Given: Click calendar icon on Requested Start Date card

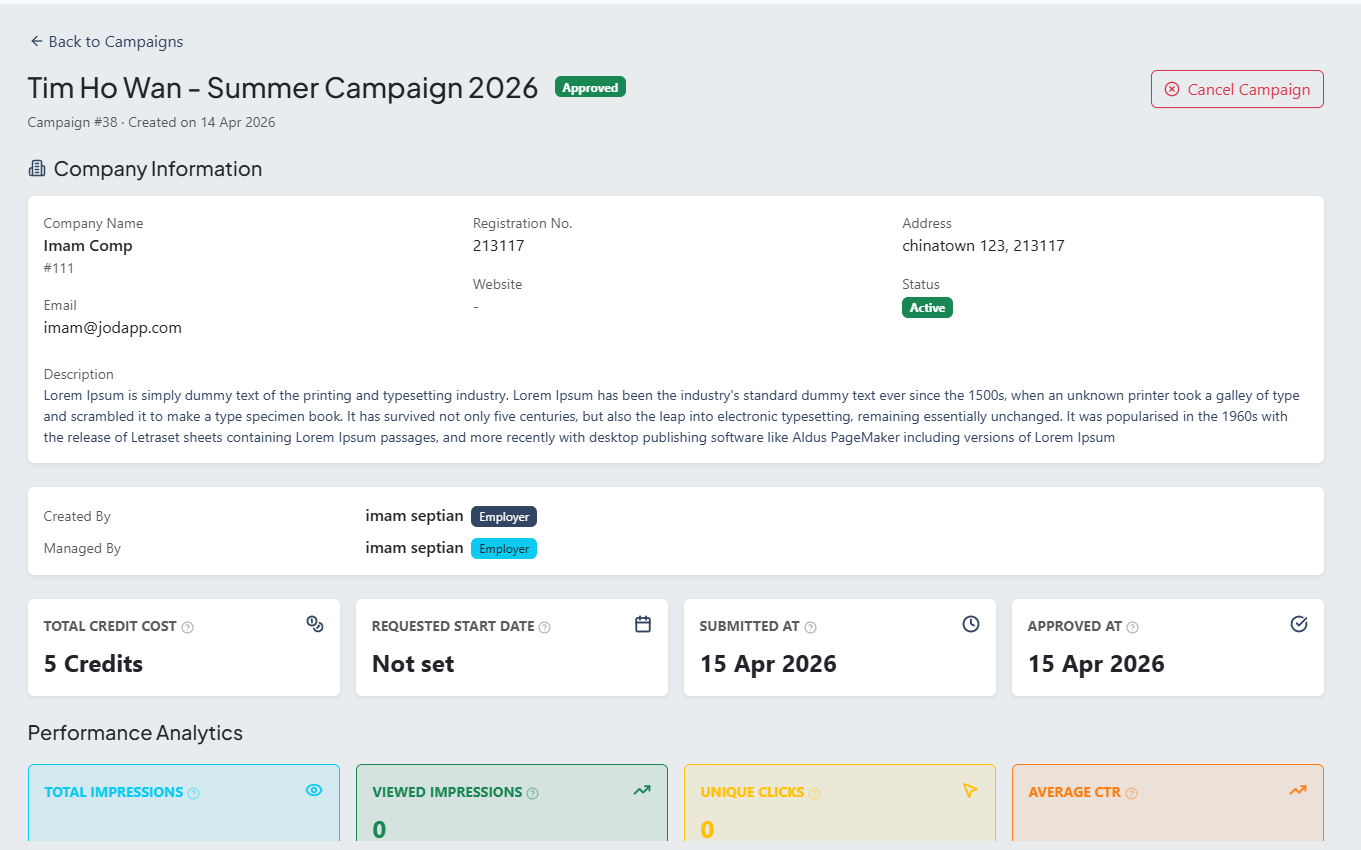Looking at the screenshot, I should (643, 624).
